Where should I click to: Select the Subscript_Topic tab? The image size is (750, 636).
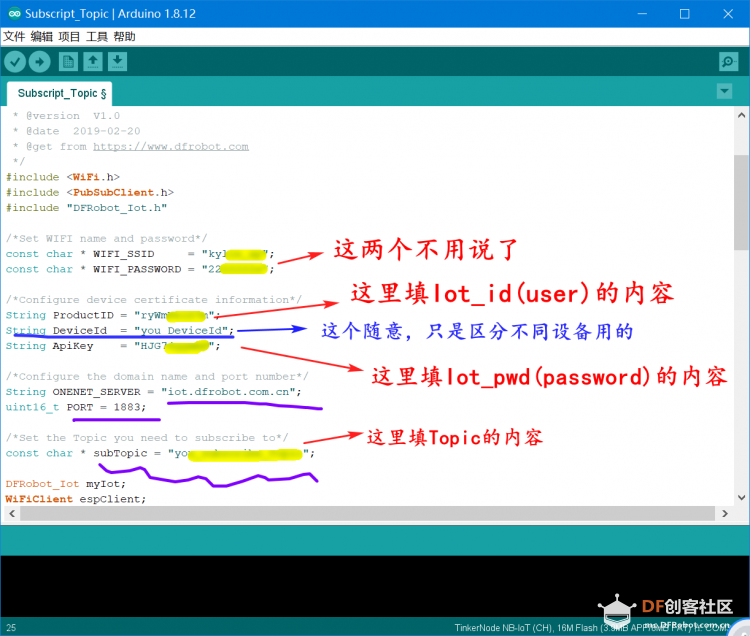pos(60,93)
